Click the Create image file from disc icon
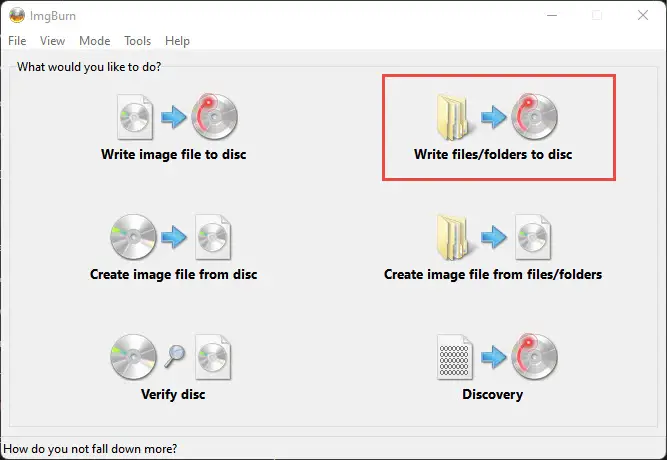The width and height of the screenshot is (667, 460). pyautogui.click(x=171, y=237)
